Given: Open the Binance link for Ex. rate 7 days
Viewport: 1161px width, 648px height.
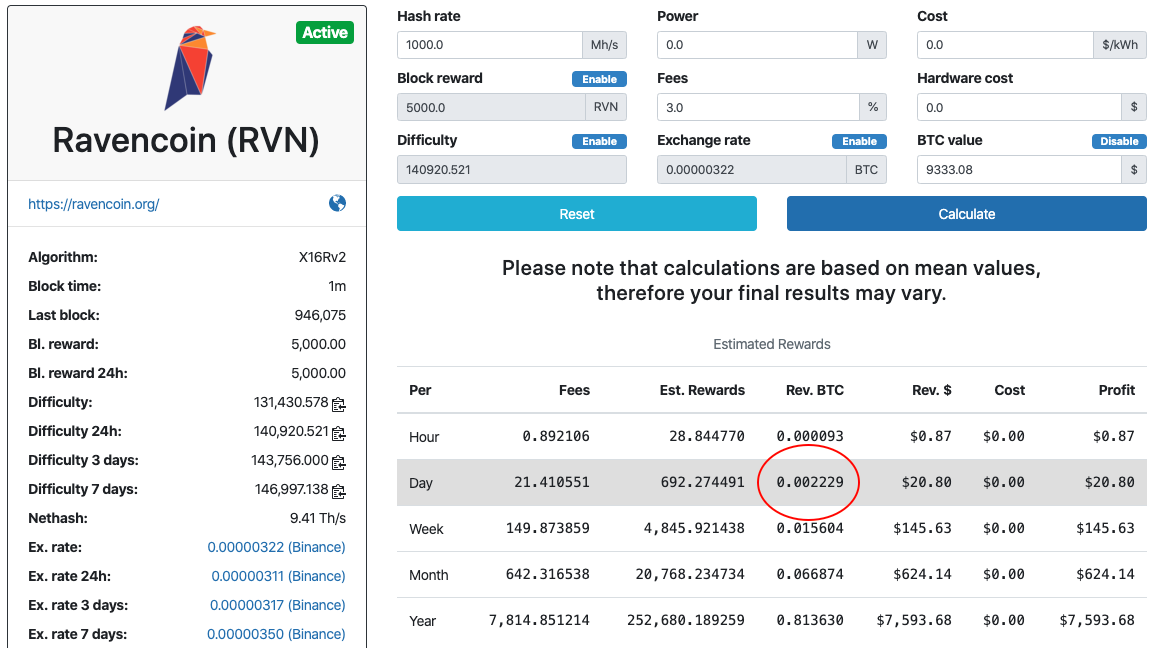Looking at the screenshot, I should [278, 634].
